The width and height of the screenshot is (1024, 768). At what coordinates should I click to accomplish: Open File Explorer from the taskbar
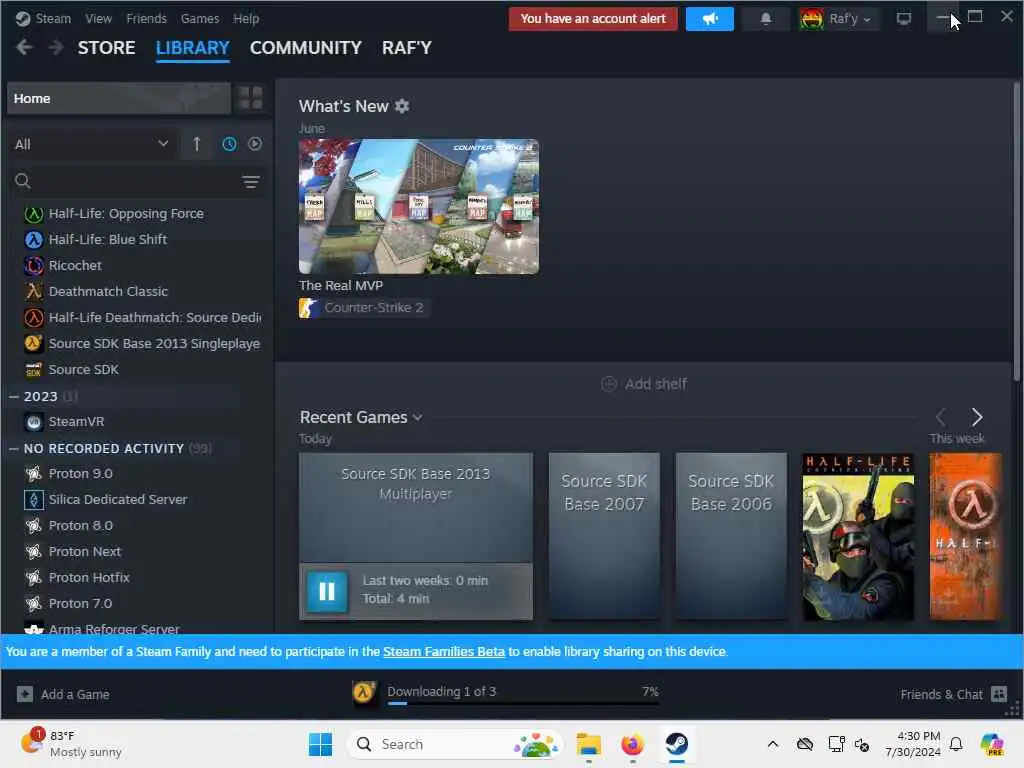point(588,744)
